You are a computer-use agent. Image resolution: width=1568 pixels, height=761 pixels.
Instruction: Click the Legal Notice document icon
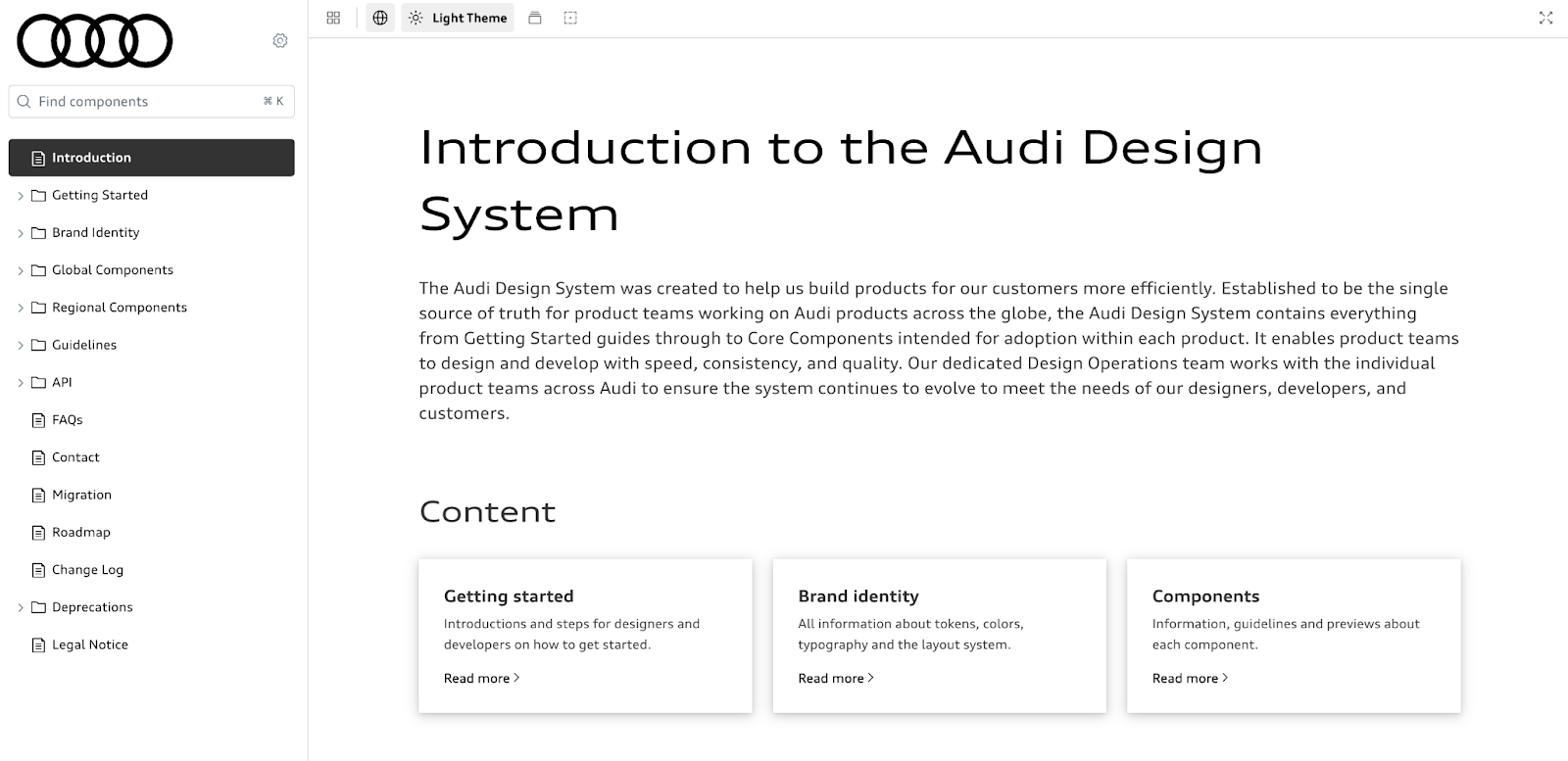pos(39,644)
